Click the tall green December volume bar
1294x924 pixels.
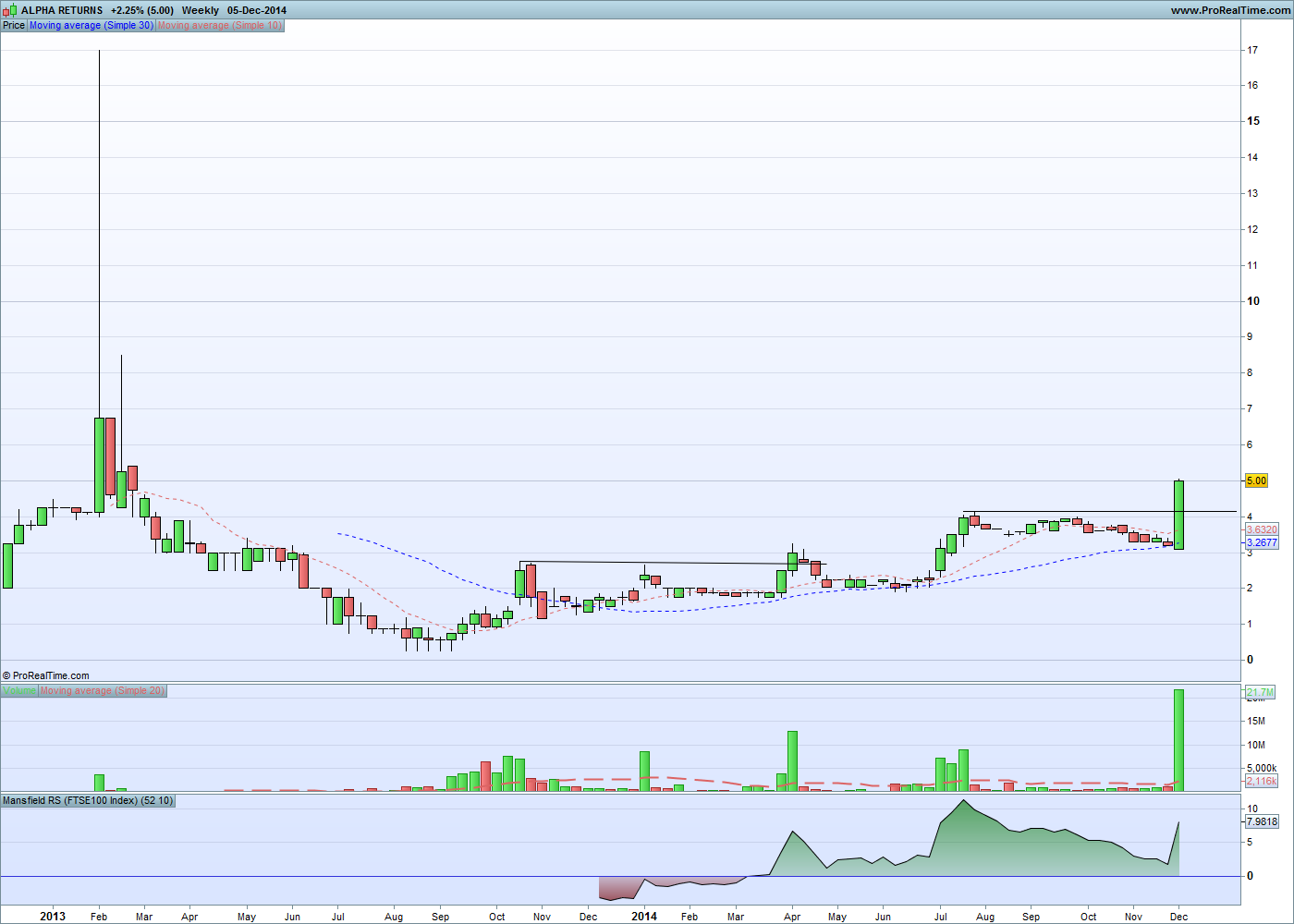coord(1178,739)
